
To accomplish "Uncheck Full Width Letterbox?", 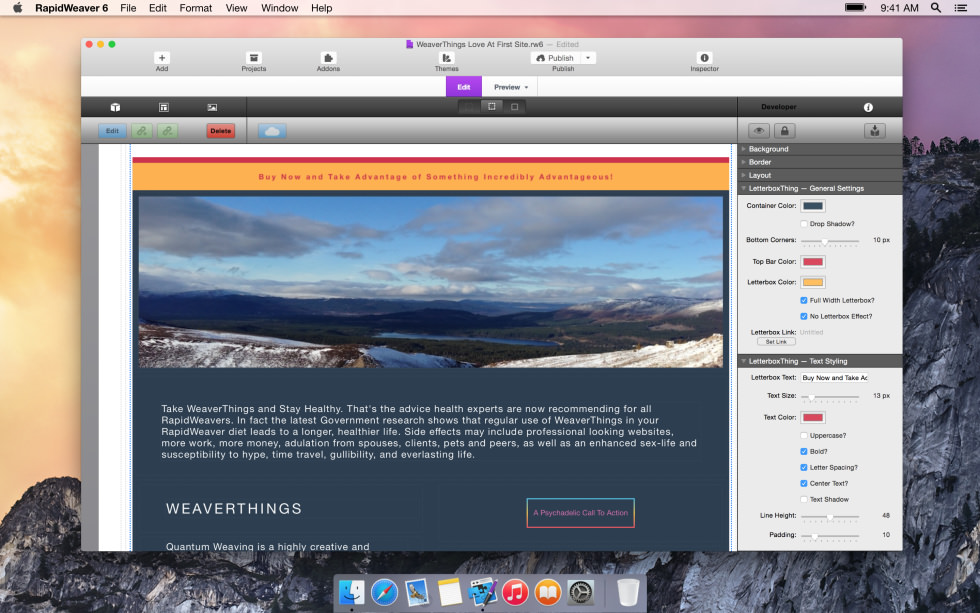I will [804, 301].
